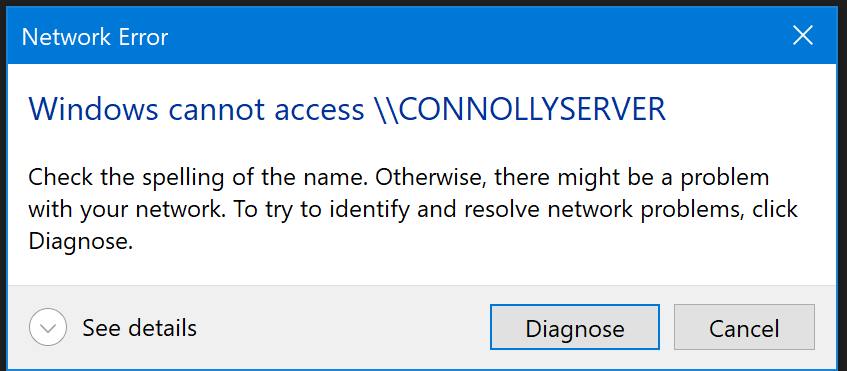Screen dimensions: 847x371
Task: Start network diagnosis with the Diagnose button
Action: click(x=575, y=327)
